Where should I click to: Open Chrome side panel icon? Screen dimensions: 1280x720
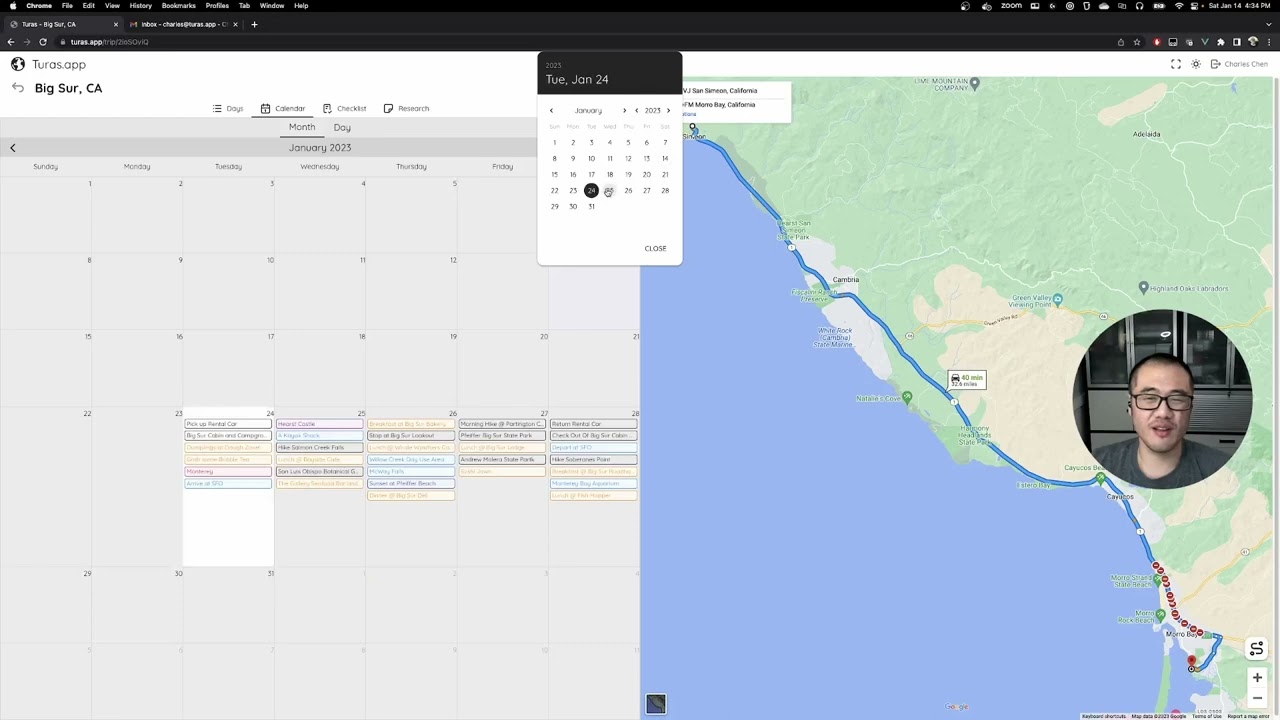1237,42
